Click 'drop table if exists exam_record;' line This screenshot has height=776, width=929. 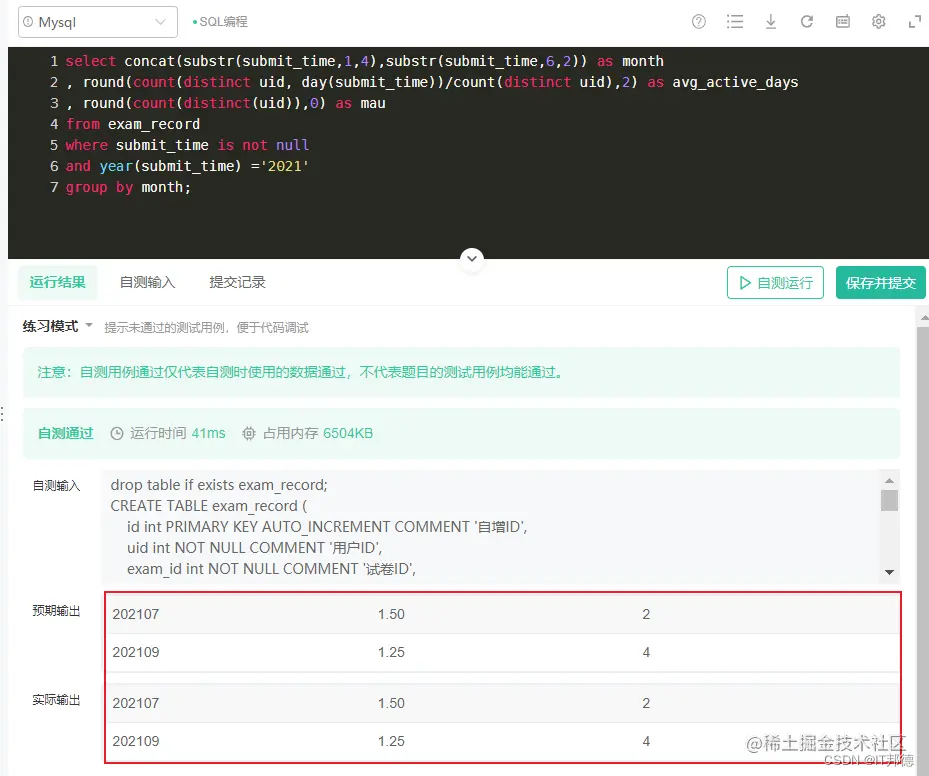(x=219, y=485)
